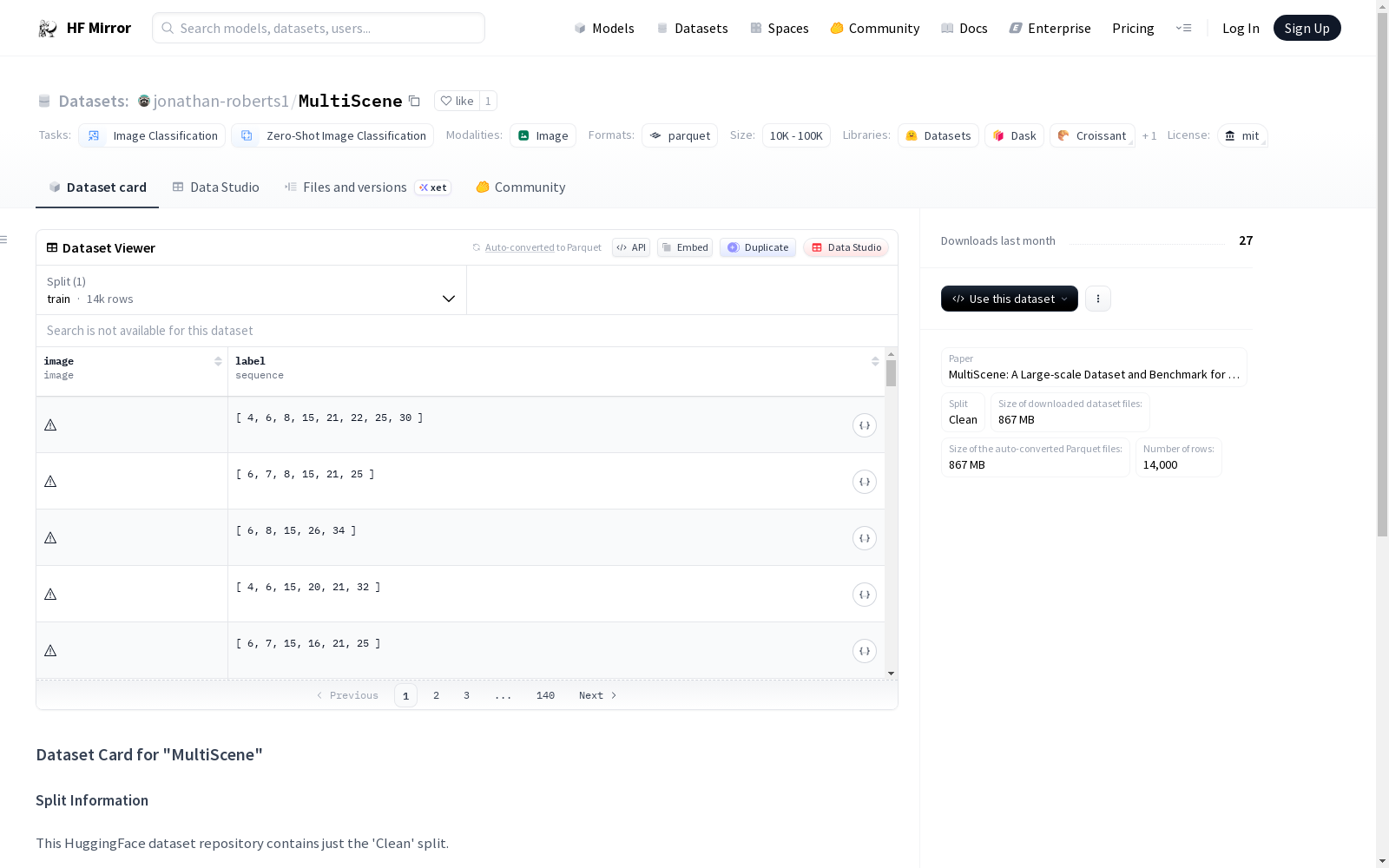Open Community in the top navigation

pyautogui.click(x=875, y=29)
